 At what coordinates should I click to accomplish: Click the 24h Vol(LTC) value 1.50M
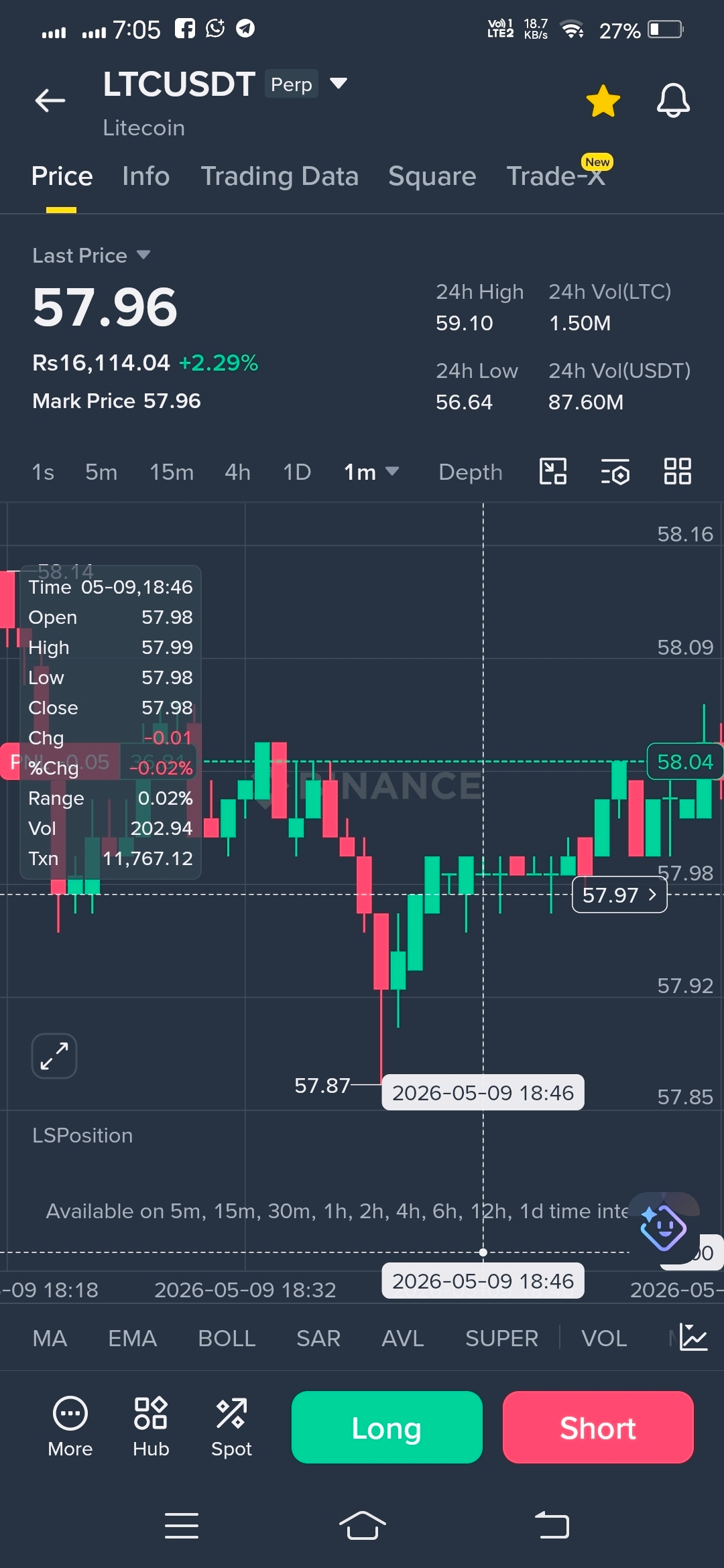(580, 324)
